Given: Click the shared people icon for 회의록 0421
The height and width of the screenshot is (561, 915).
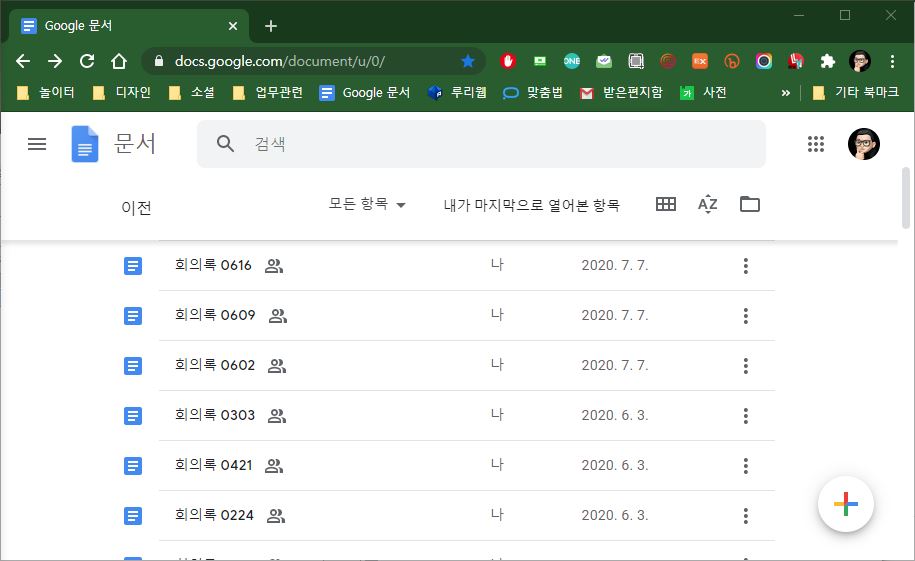Looking at the screenshot, I should point(274,466).
